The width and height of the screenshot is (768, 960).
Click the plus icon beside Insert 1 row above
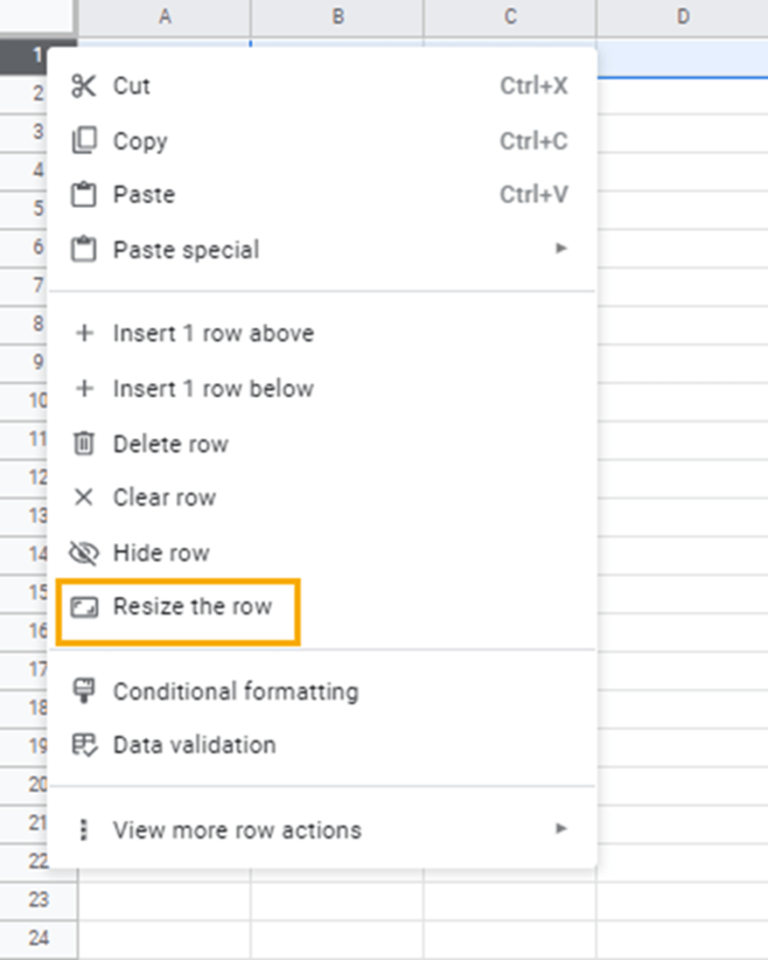pyautogui.click(x=86, y=333)
